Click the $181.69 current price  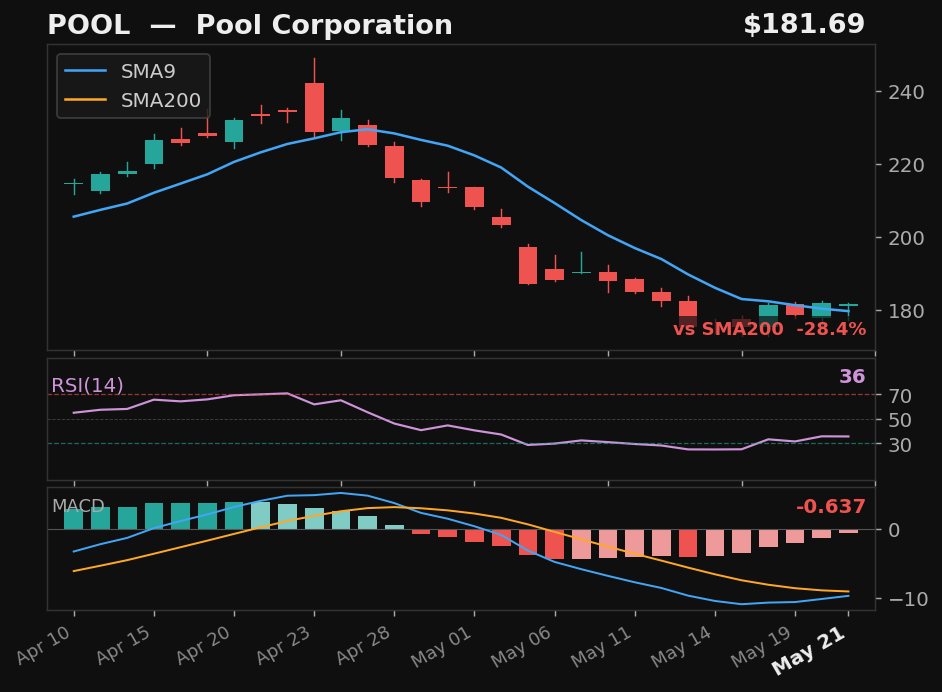click(804, 25)
